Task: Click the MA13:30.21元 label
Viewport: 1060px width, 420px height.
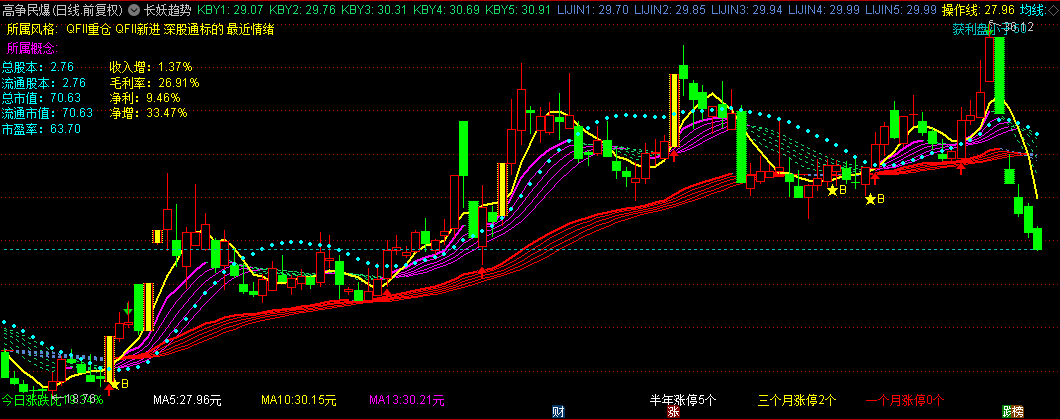Action: pyautogui.click(x=407, y=400)
